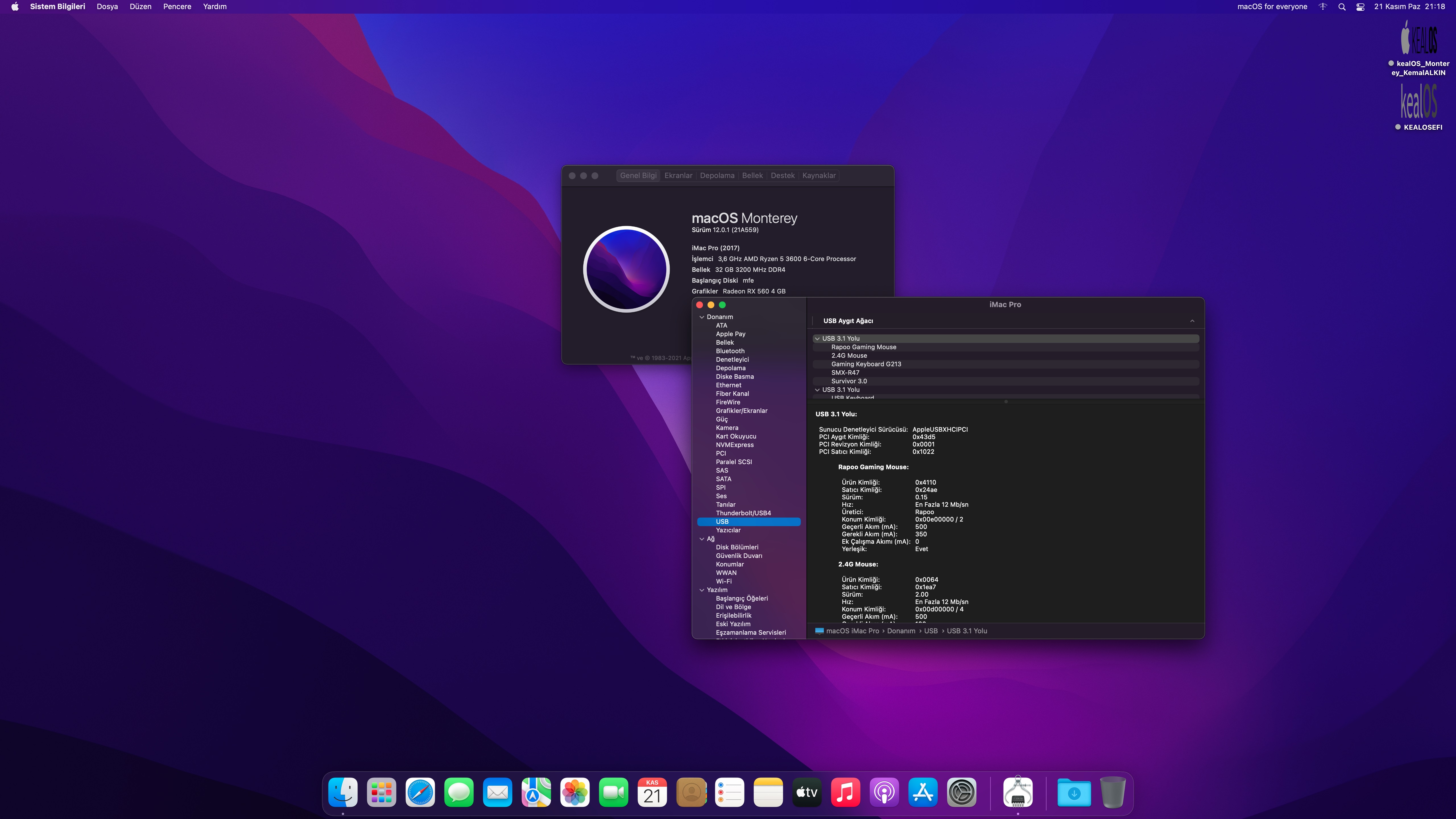Sort by USB Aygıt Ağacı header arrow
Viewport: 1456px width, 819px height.
1192,321
